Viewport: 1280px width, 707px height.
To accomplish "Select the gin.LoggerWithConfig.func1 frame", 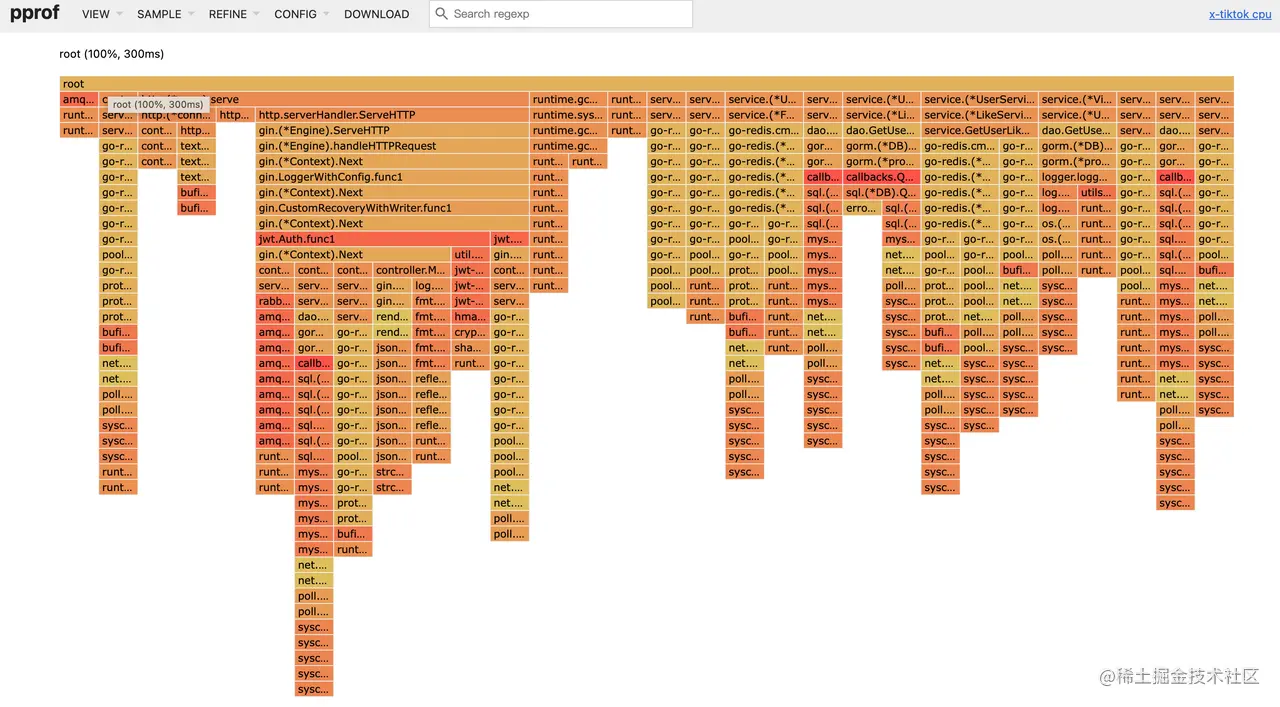I will [x=393, y=177].
